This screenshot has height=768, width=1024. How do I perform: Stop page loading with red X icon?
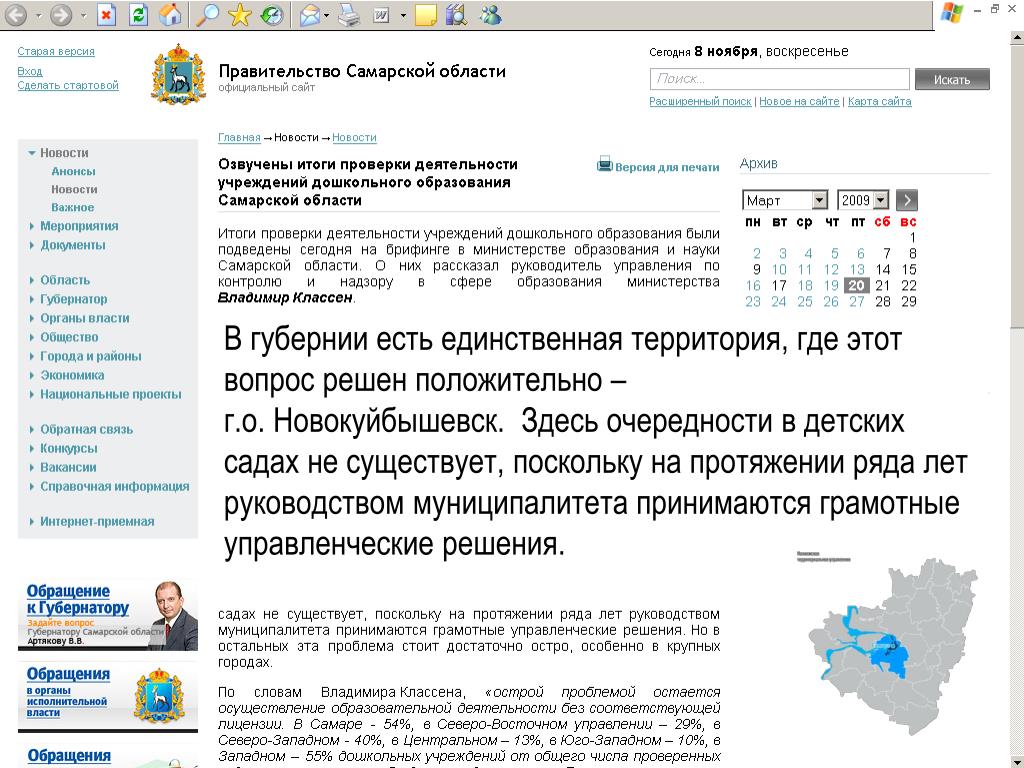tap(106, 14)
